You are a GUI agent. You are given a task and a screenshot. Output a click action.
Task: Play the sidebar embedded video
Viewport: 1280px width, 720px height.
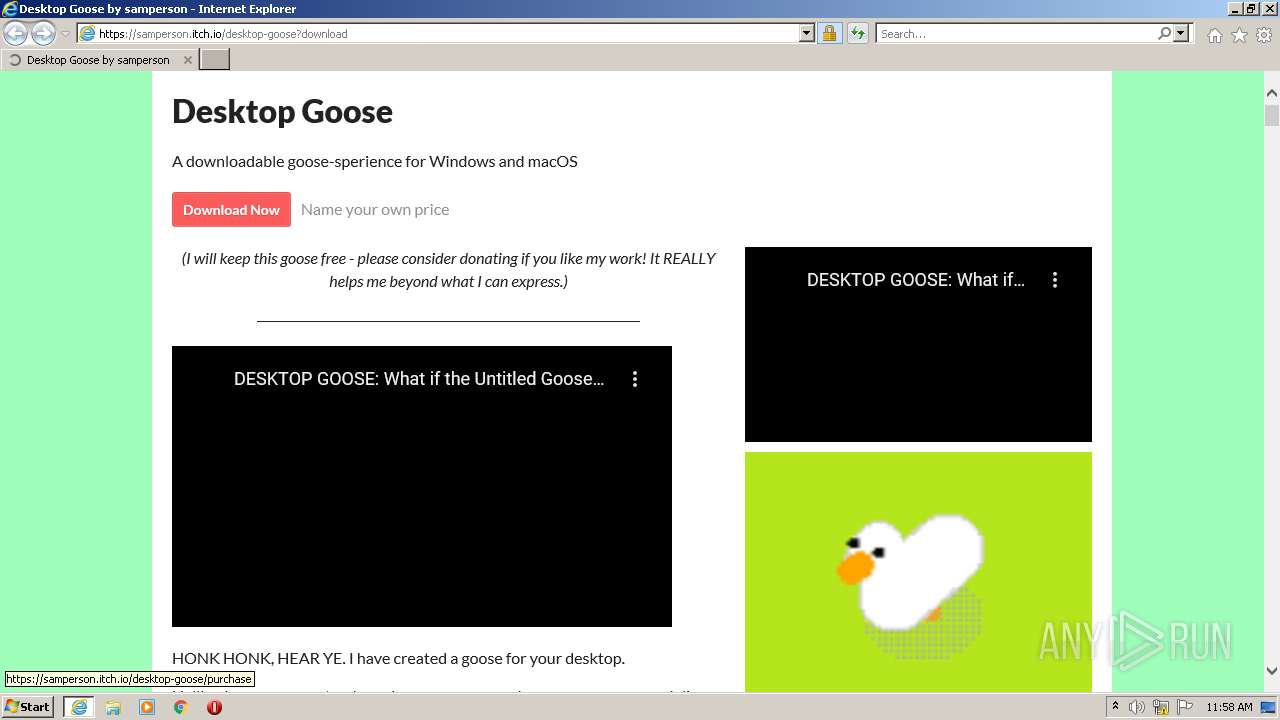point(918,344)
